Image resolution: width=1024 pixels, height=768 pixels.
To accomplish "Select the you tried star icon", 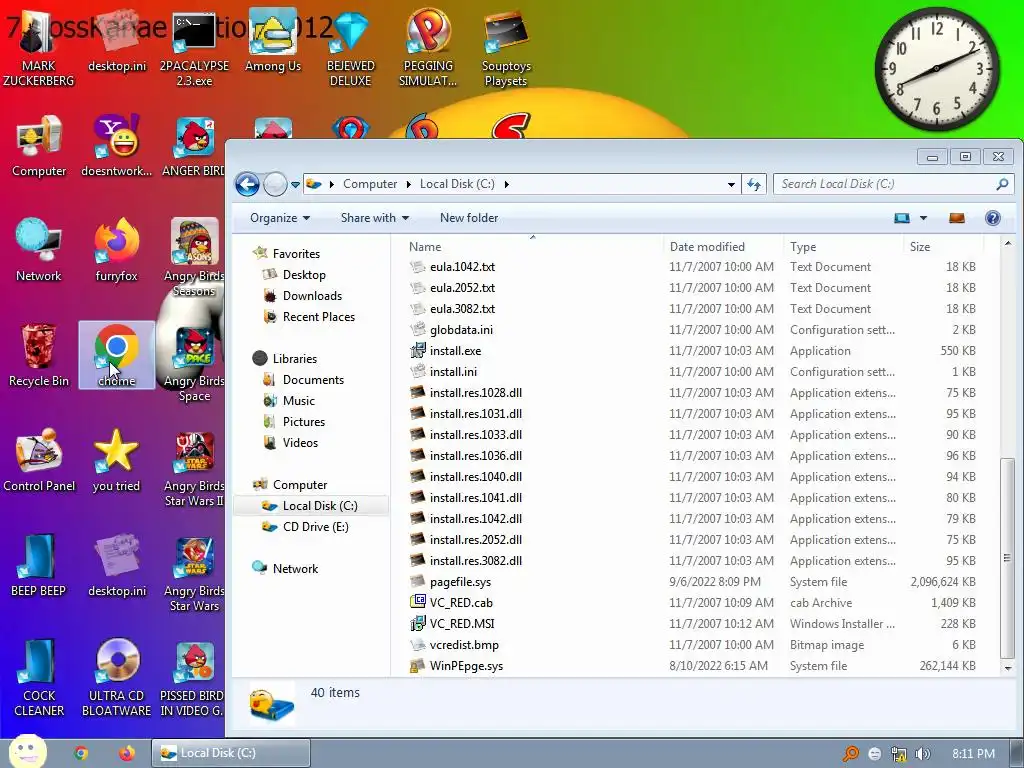I will [x=116, y=460].
